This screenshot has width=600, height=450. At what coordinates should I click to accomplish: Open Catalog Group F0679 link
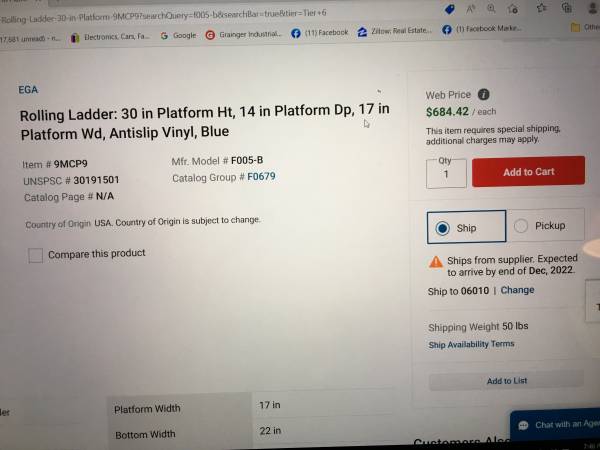pos(261,176)
